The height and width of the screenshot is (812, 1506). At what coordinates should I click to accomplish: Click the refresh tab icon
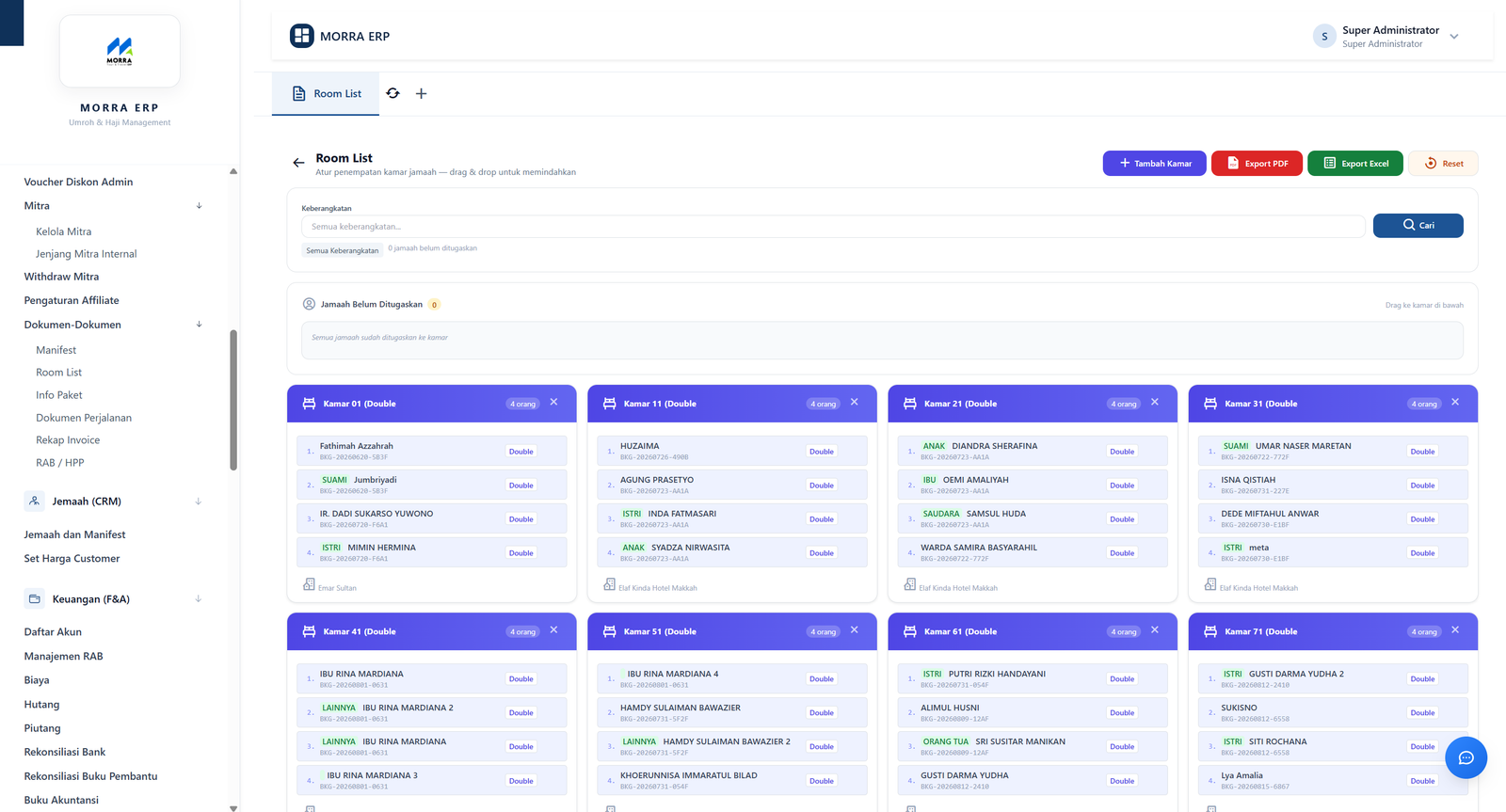pos(393,93)
